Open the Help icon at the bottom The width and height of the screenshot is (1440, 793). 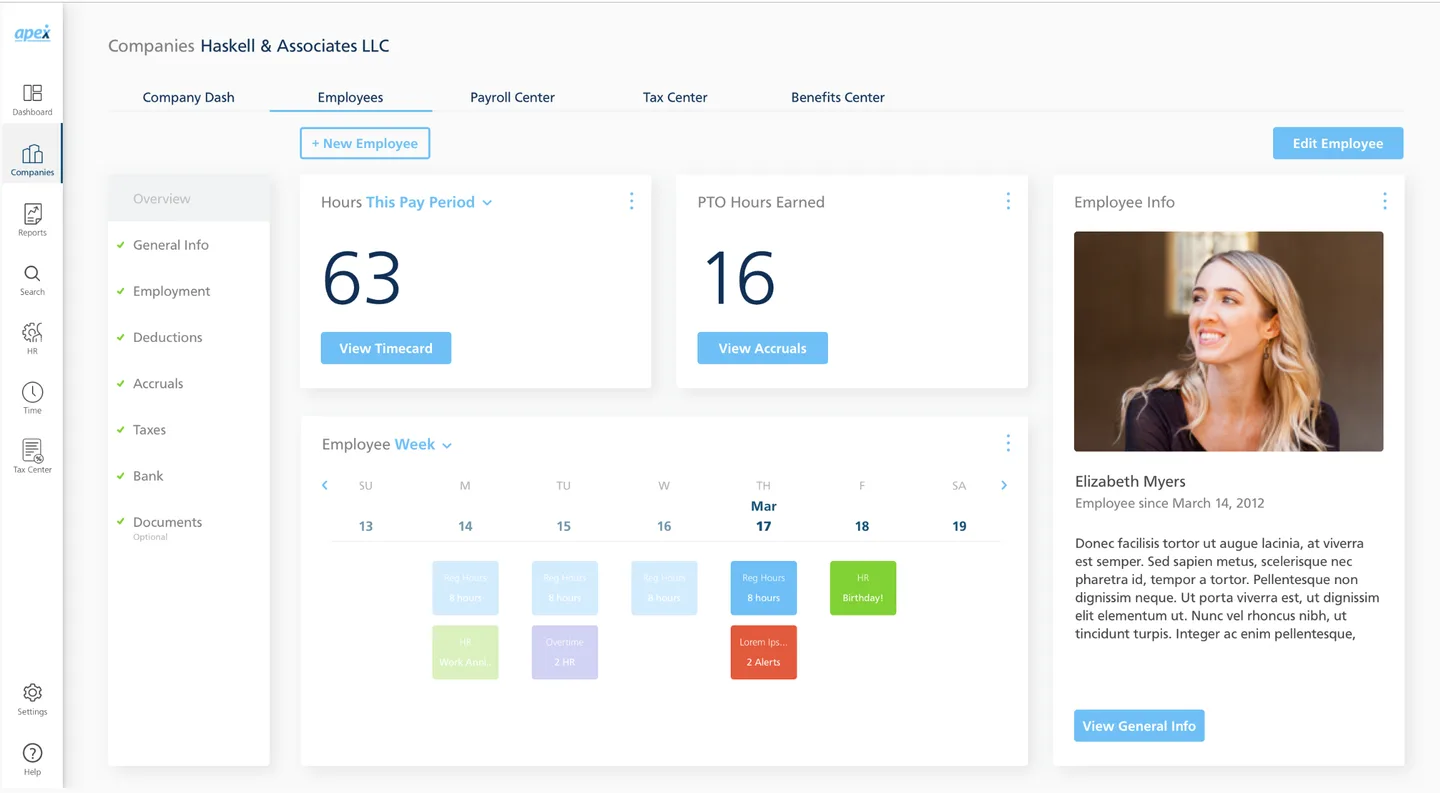(32, 752)
